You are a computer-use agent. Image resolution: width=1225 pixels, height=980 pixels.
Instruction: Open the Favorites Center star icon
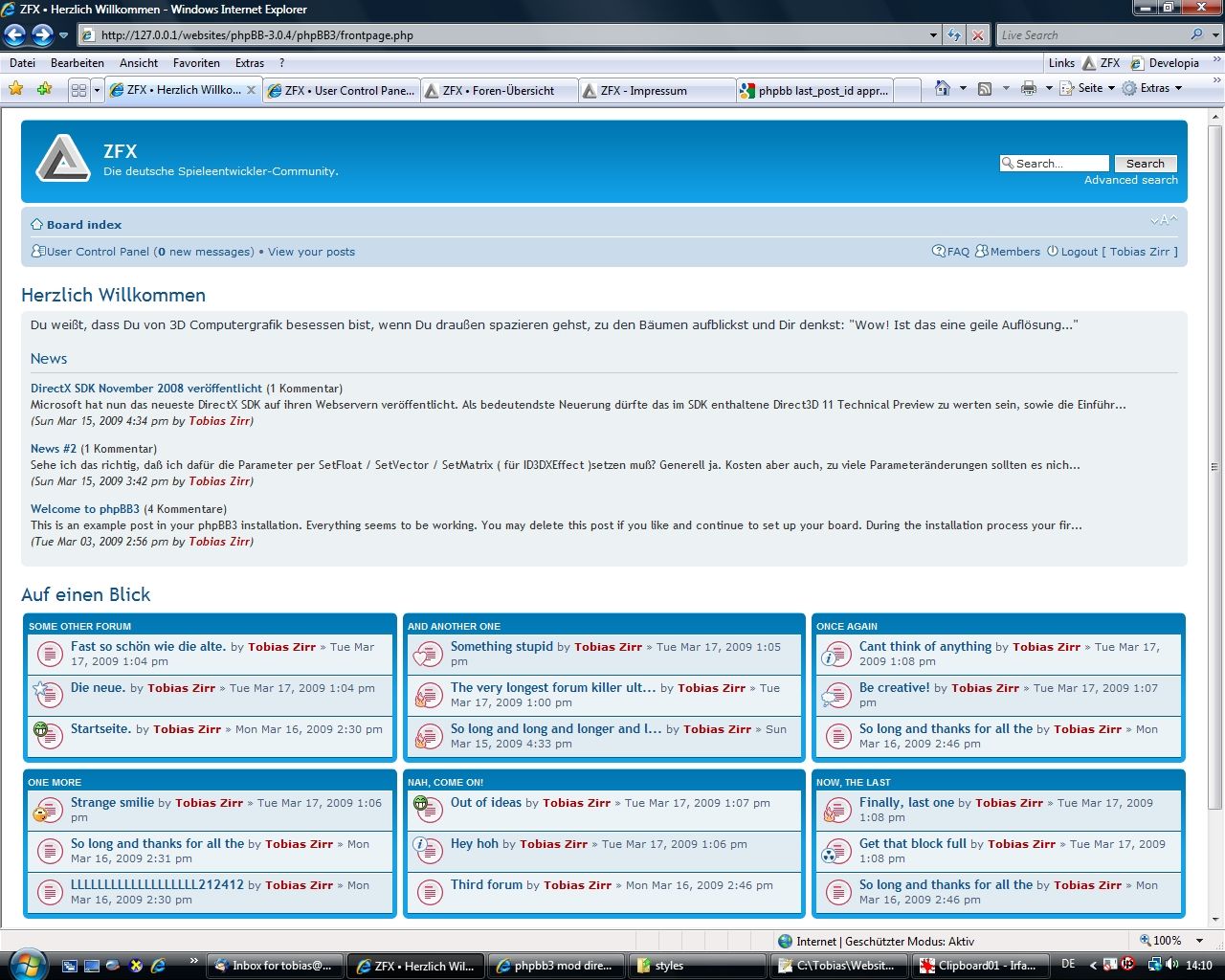pyautogui.click(x=15, y=89)
